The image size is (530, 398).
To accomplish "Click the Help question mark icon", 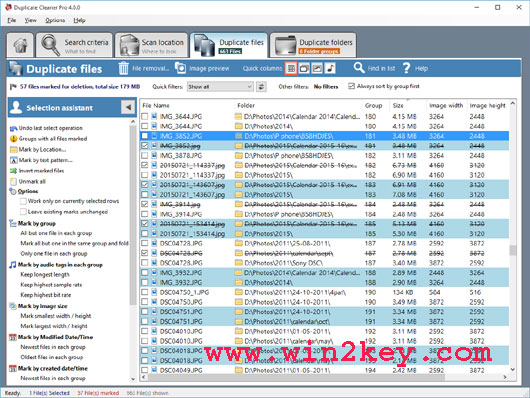I will [406, 68].
